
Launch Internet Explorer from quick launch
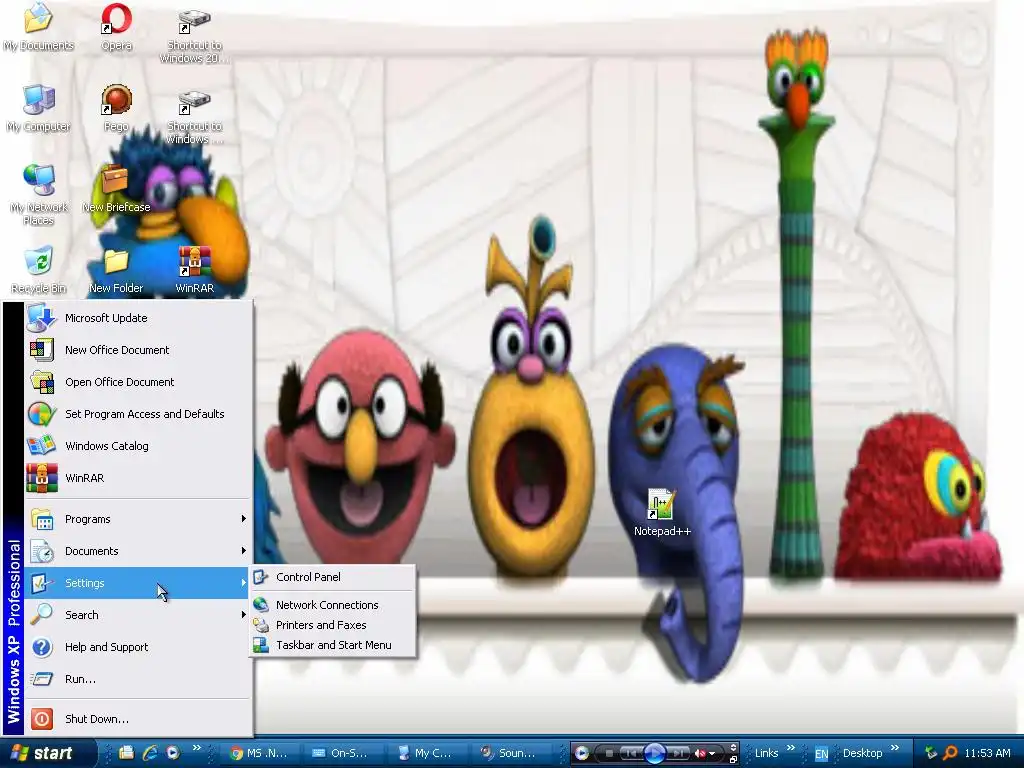tap(150, 753)
